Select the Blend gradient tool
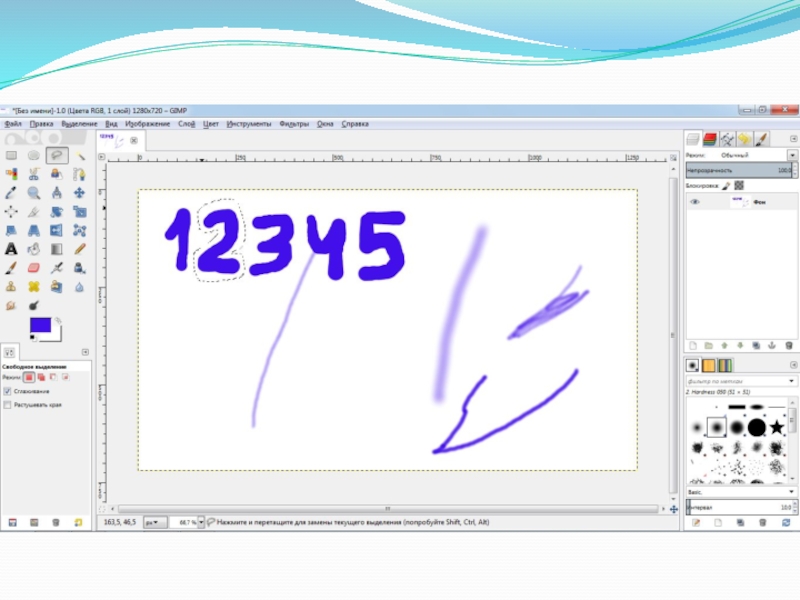Screen dimensions: 800x600 click(57, 249)
